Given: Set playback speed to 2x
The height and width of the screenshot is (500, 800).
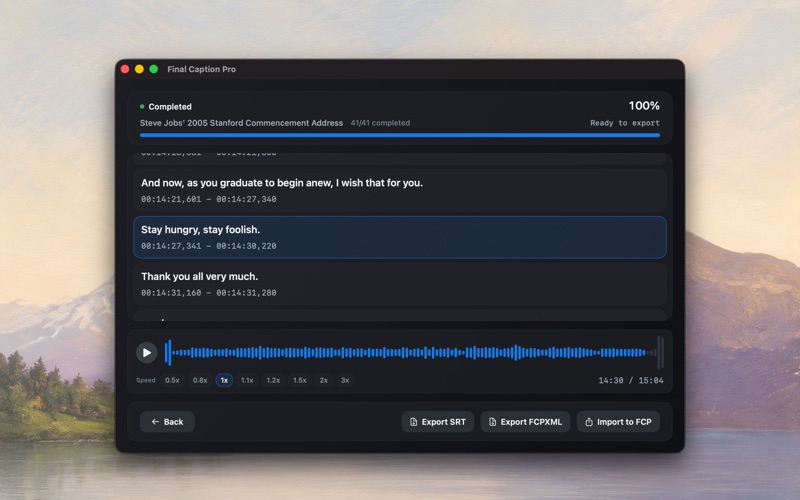Looking at the screenshot, I should tap(323, 380).
